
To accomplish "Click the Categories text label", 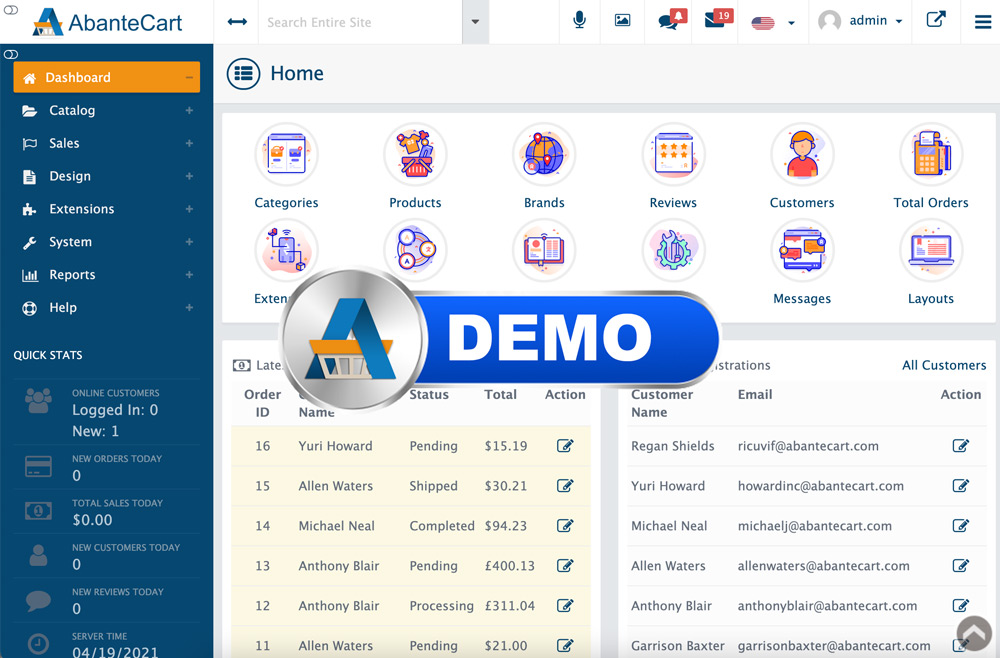I will 286,203.
